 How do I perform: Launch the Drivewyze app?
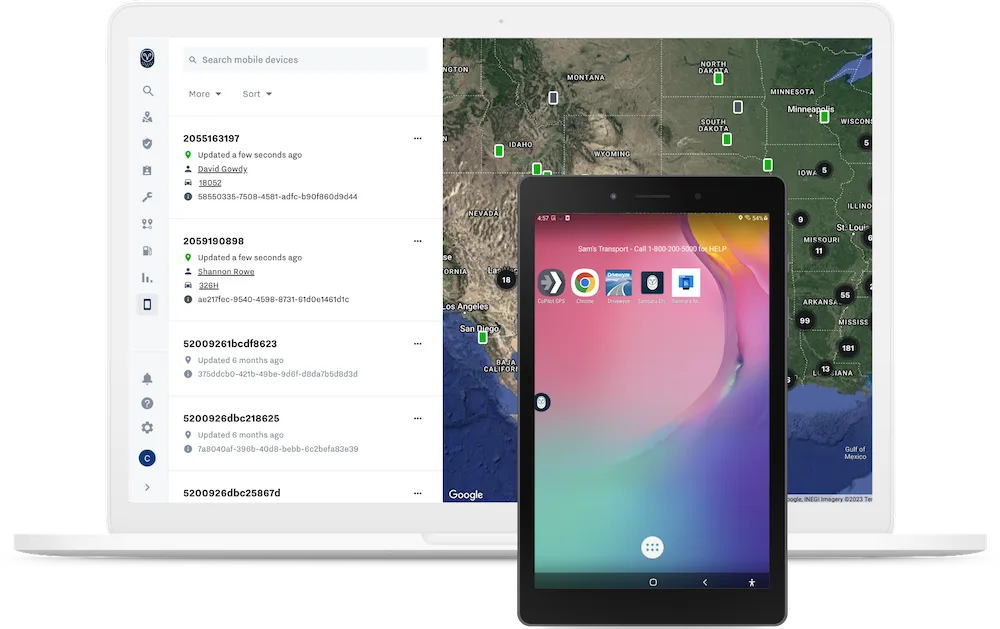(617, 283)
